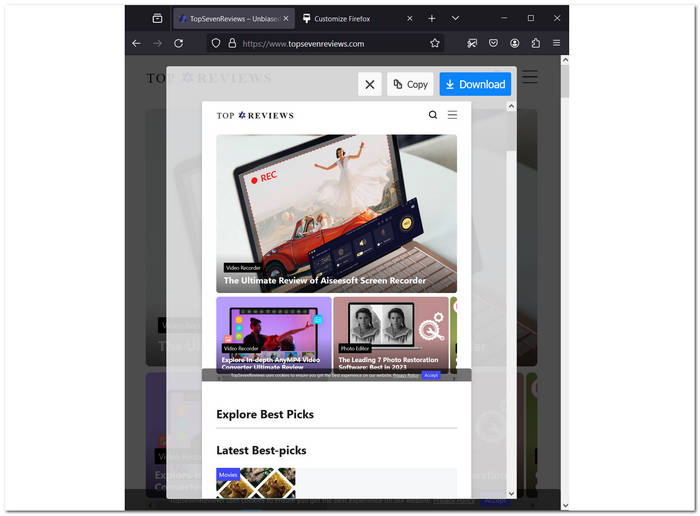
Task: Download the captured screenshot
Action: (x=475, y=84)
